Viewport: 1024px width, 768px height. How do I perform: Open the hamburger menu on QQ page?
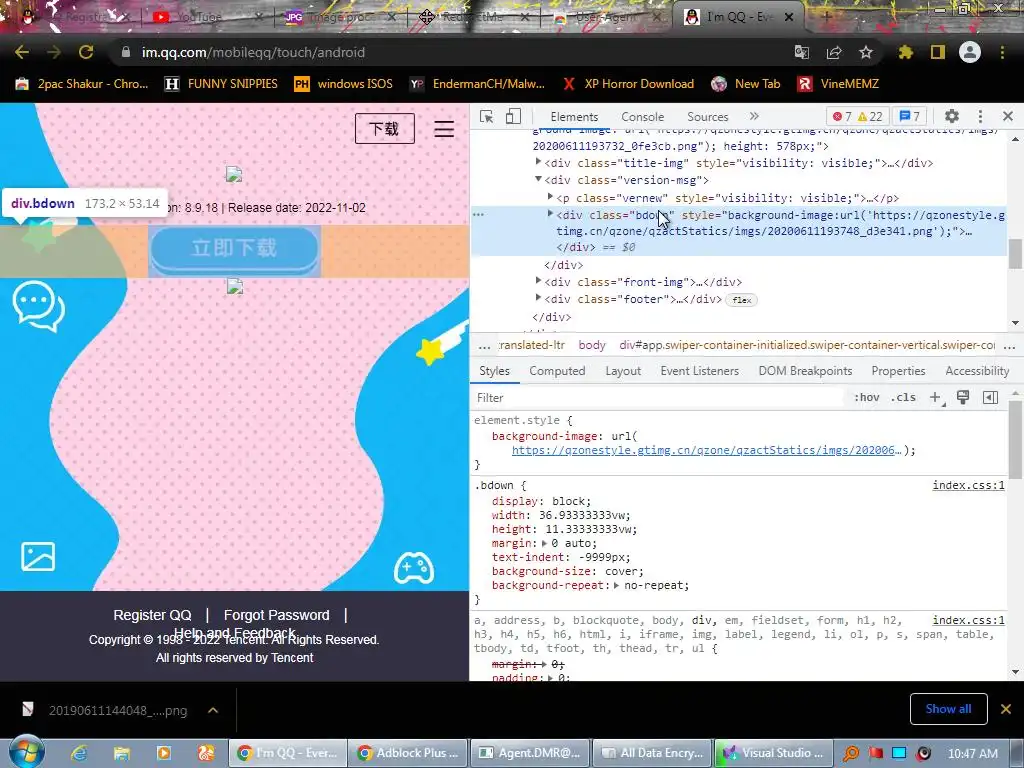coord(444,129)
